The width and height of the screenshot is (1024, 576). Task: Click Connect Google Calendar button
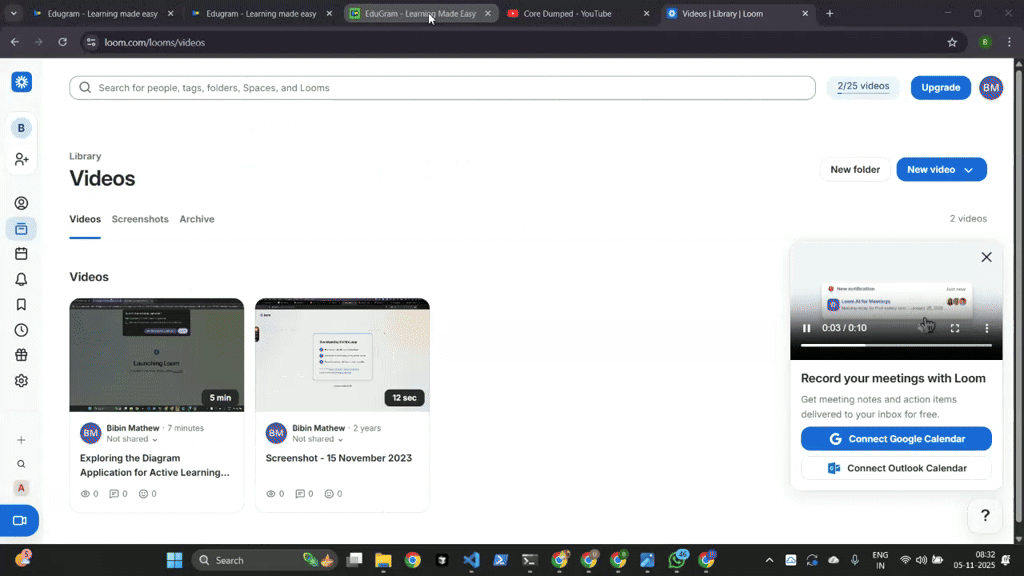pos(896,439)
